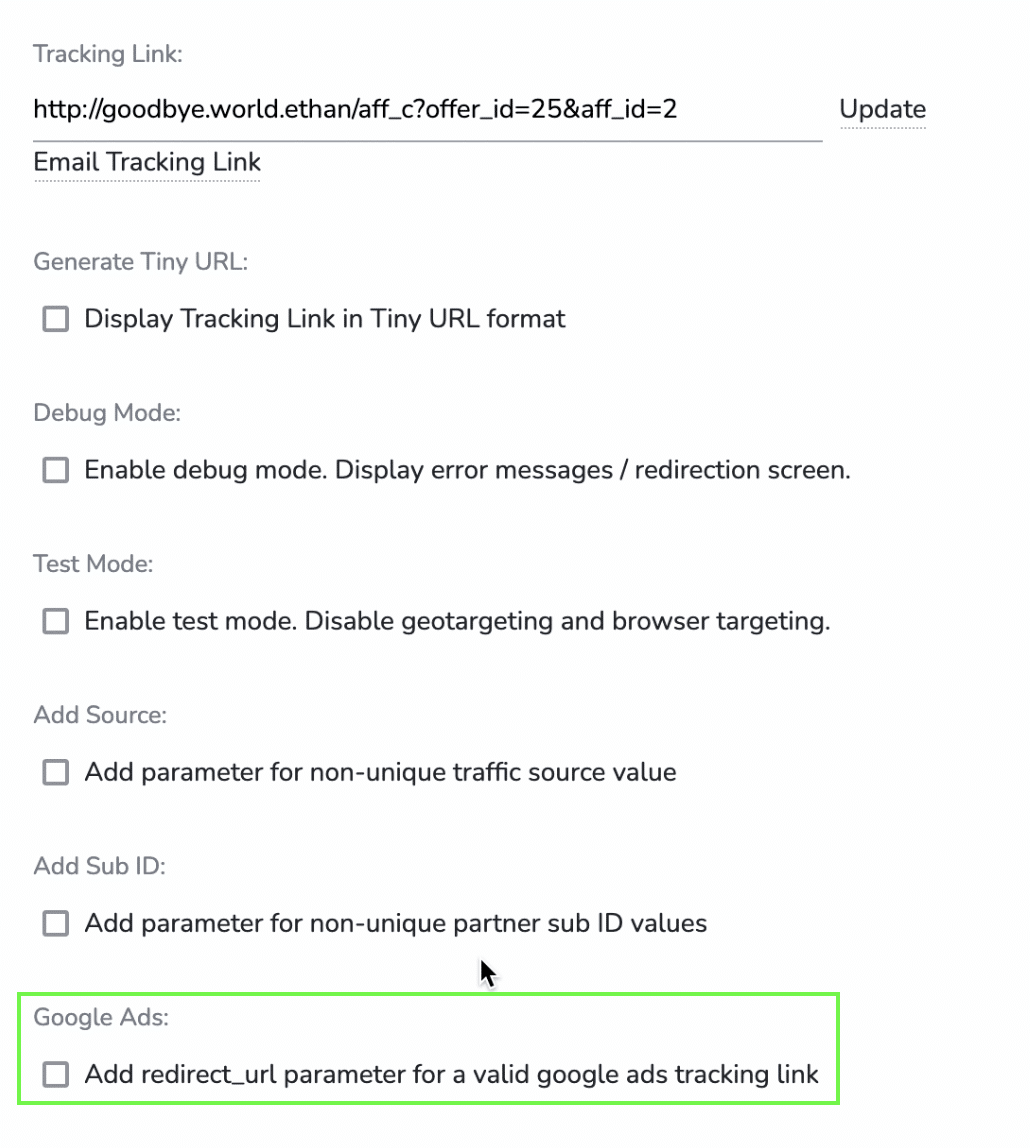The width and height of the screenshot is (1030, 1148).
Task: Open the Email Tracking Link option
Action: 147,162
